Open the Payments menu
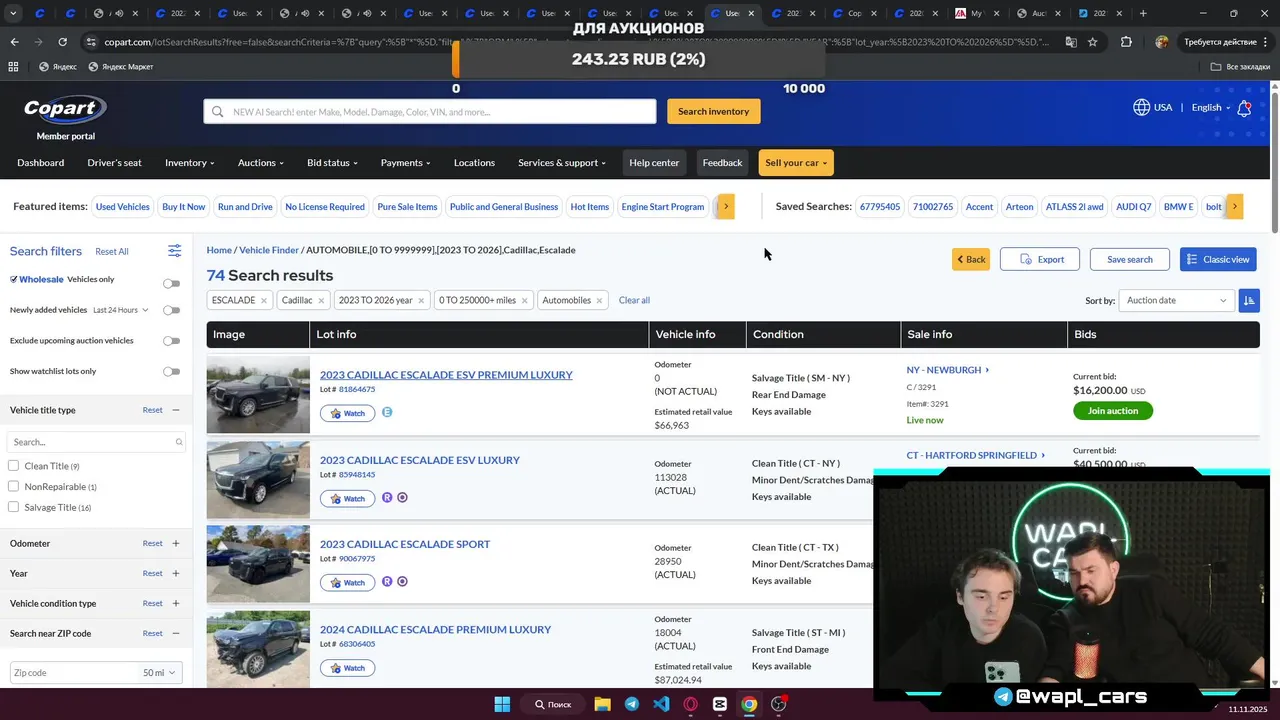Screen dimensions: 1280x720 [405, 162]
